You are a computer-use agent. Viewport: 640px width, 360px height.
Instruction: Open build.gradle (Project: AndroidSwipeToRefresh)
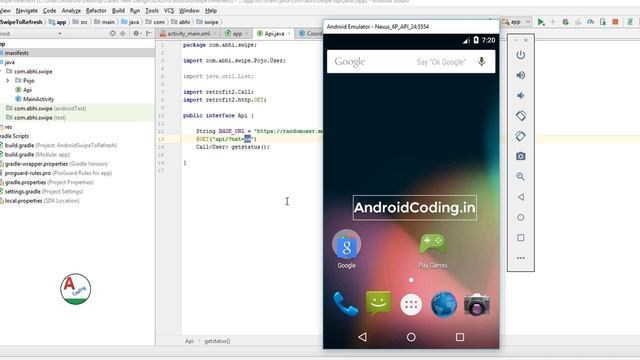60,145
